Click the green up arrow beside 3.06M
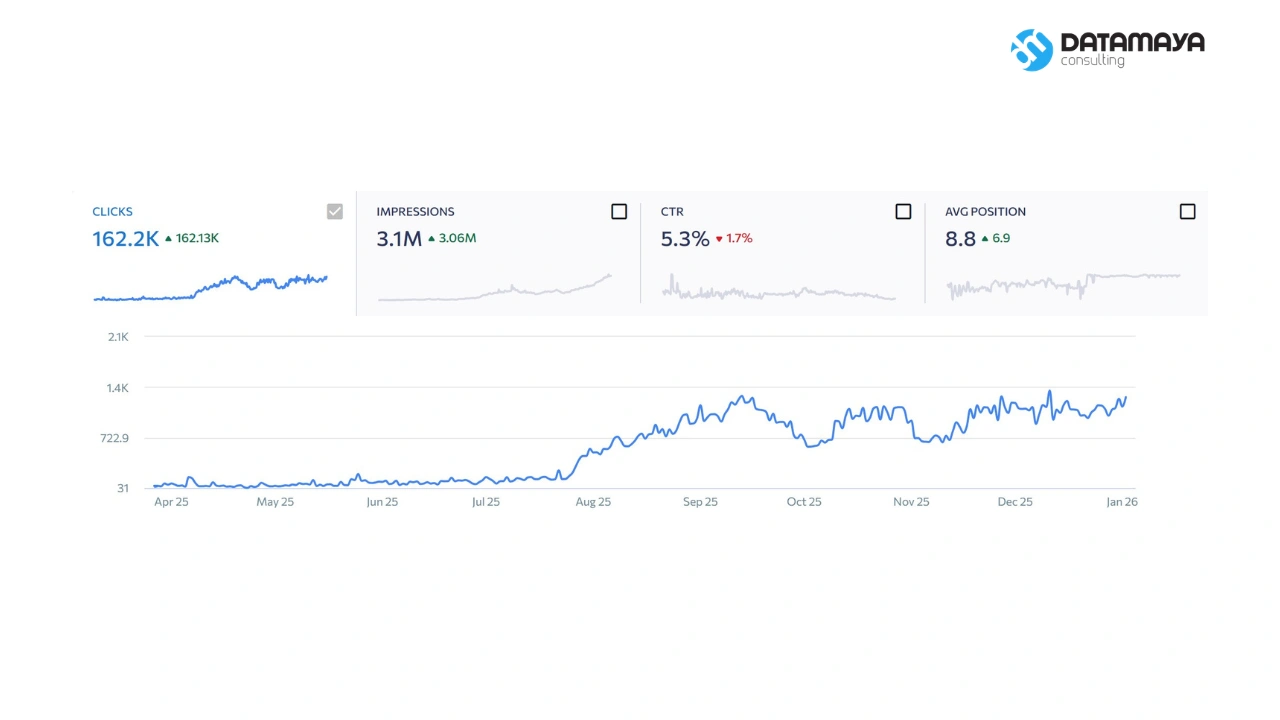The width and height of the screenshot is (1280, 720). (x=431, y=239)
